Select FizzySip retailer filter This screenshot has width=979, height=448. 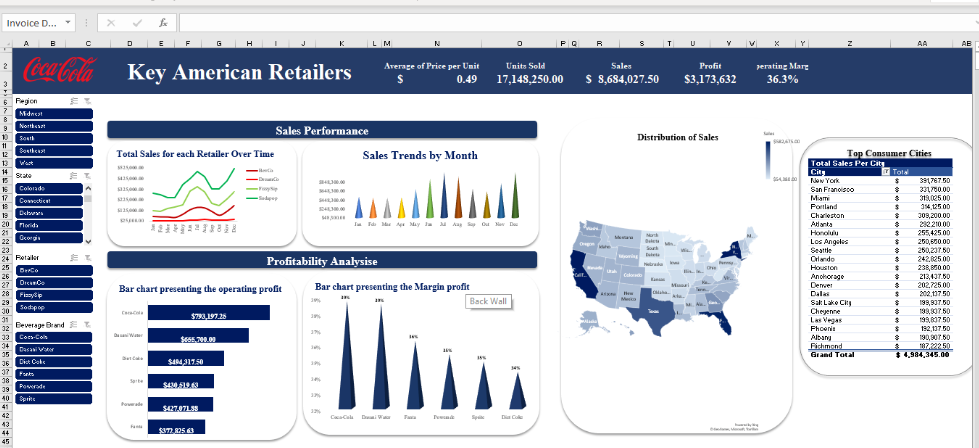tap(54, 295)
